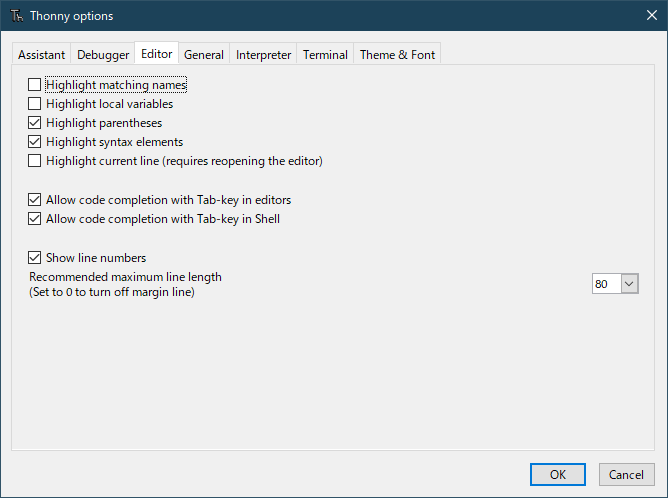Disable Tab-key code completion in Shell
Image resolution: width=668 pixels, height=498 pixels.
[35, 219]
